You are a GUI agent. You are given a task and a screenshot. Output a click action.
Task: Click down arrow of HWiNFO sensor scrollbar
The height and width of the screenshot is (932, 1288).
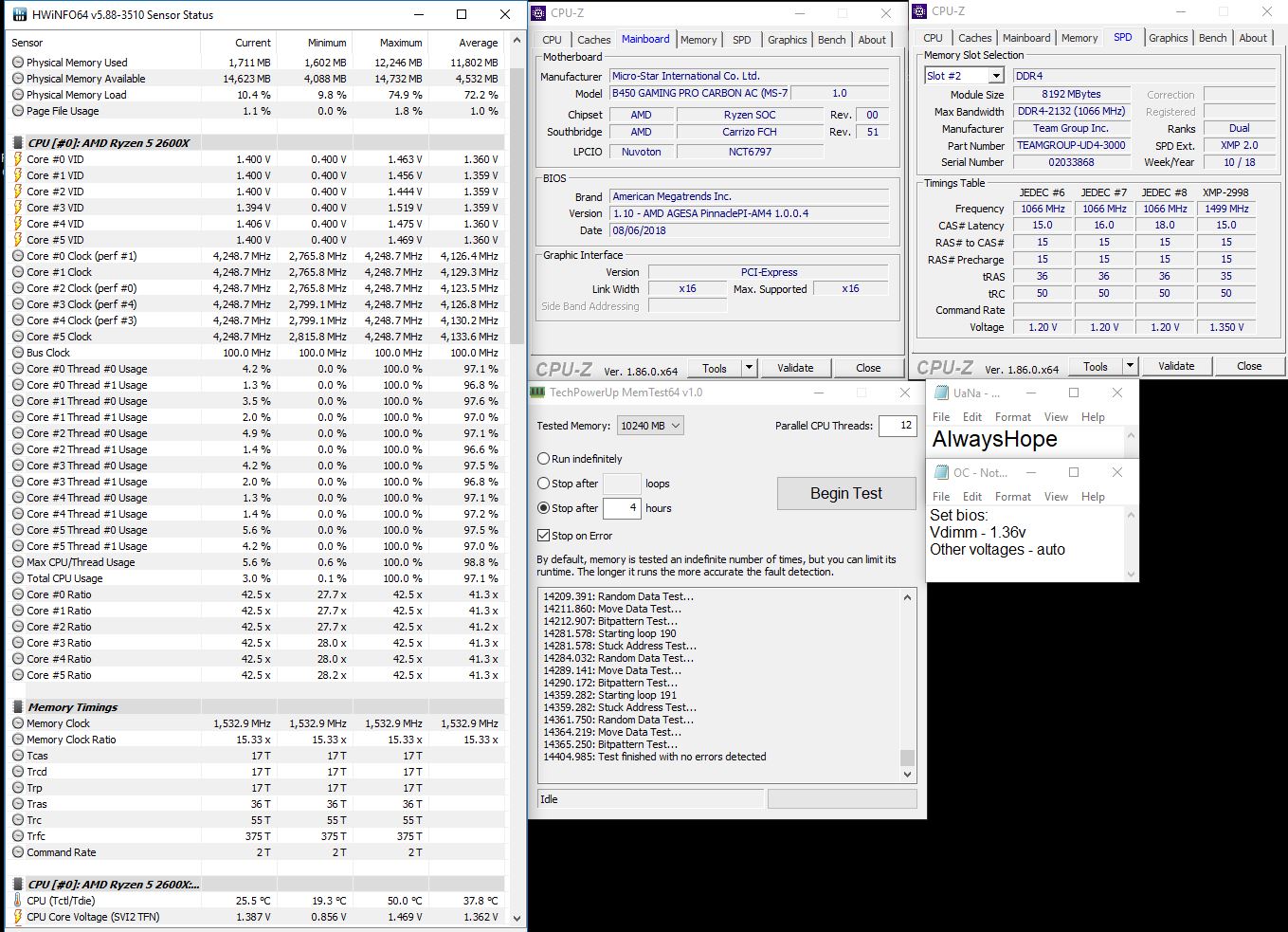click(x=517, y=918)
